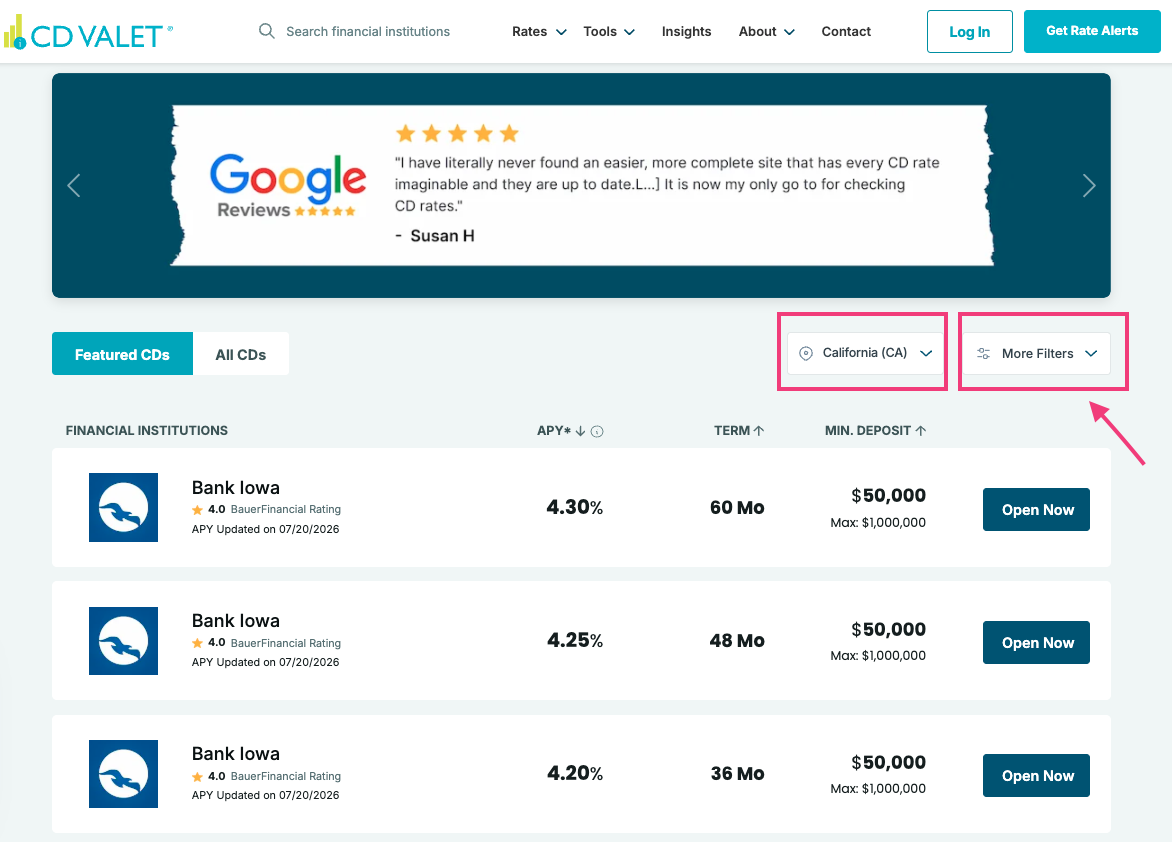Screen dimensions: 1172x842
Task: Click Open Now for 36 Mo CD
Action: pos(1036,775)
